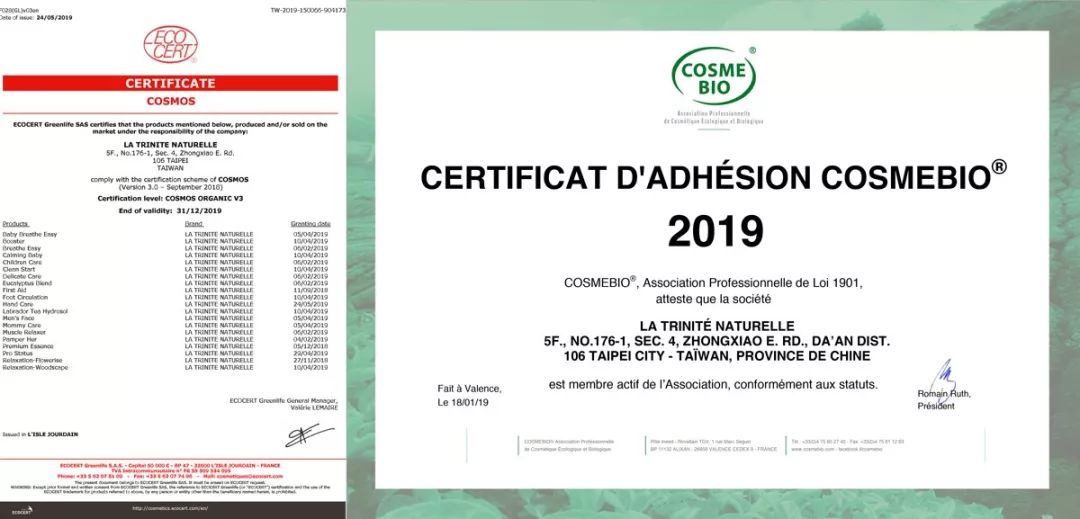
Task: Select the Children Care product row
Action: (x=166, y=262)
